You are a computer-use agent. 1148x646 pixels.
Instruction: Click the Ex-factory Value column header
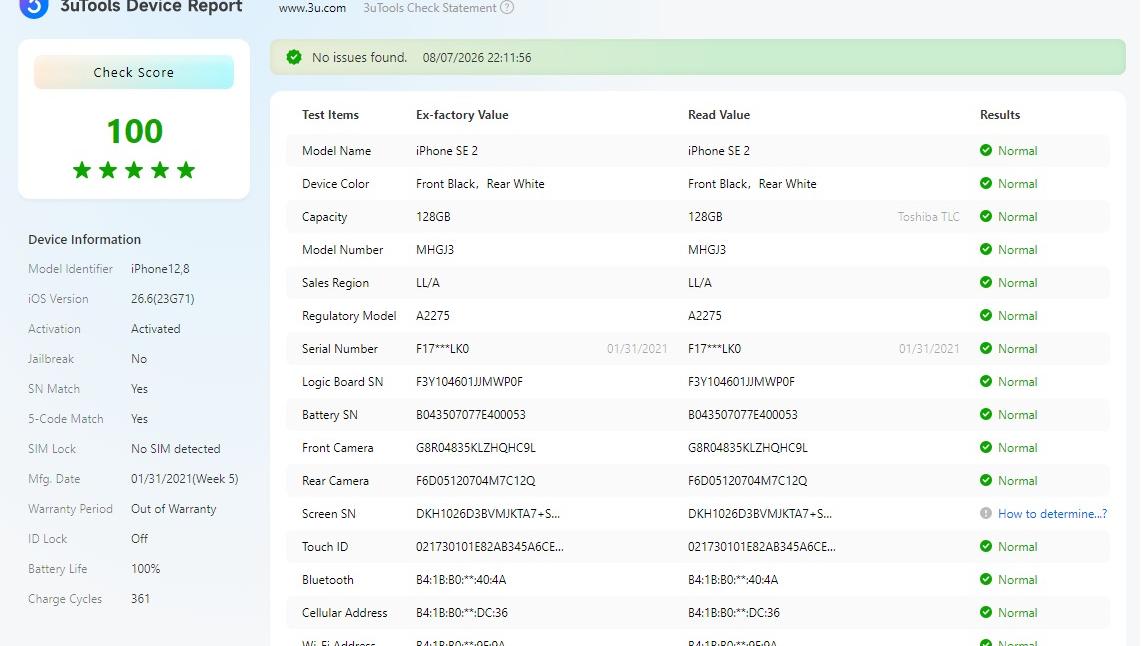click(x=462, y=115)
